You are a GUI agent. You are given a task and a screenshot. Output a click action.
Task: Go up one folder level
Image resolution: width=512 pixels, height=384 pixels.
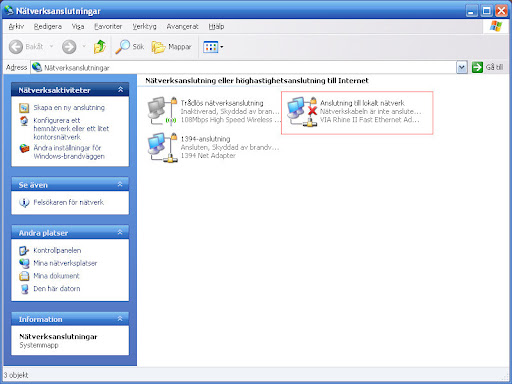tap(99, 47)
